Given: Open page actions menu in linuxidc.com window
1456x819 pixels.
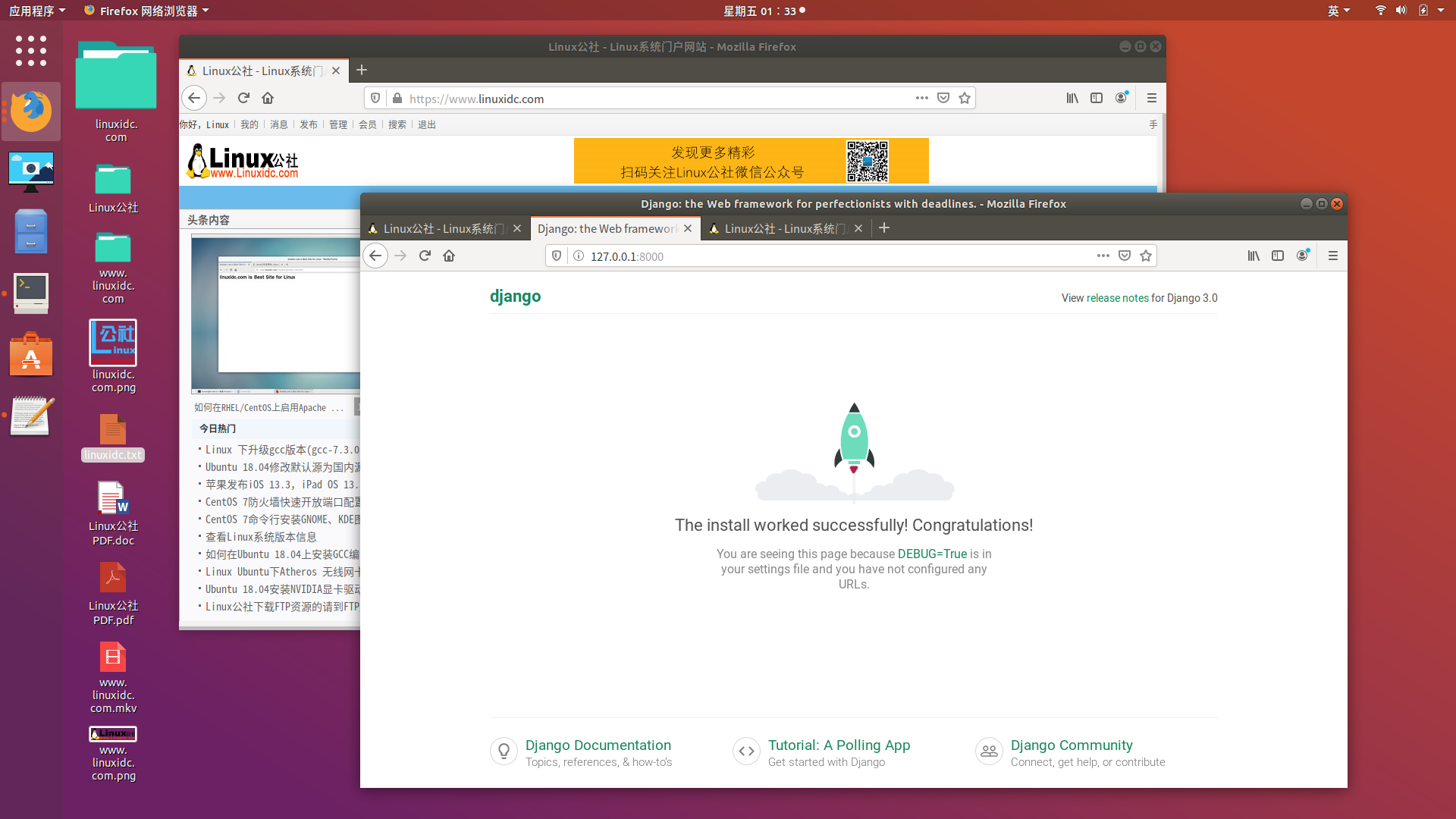Looking at the screenshot, I should 922,99.
